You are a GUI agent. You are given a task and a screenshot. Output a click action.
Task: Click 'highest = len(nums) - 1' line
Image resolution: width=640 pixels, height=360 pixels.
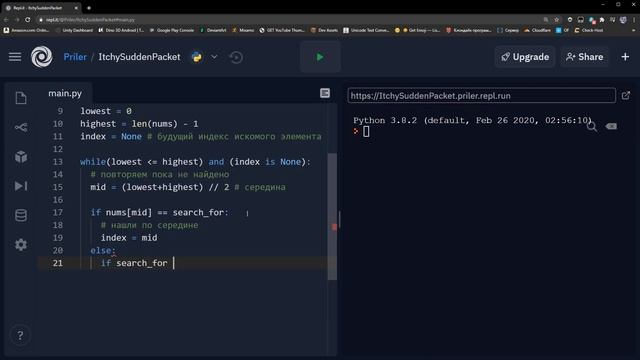tap(139, 124)
